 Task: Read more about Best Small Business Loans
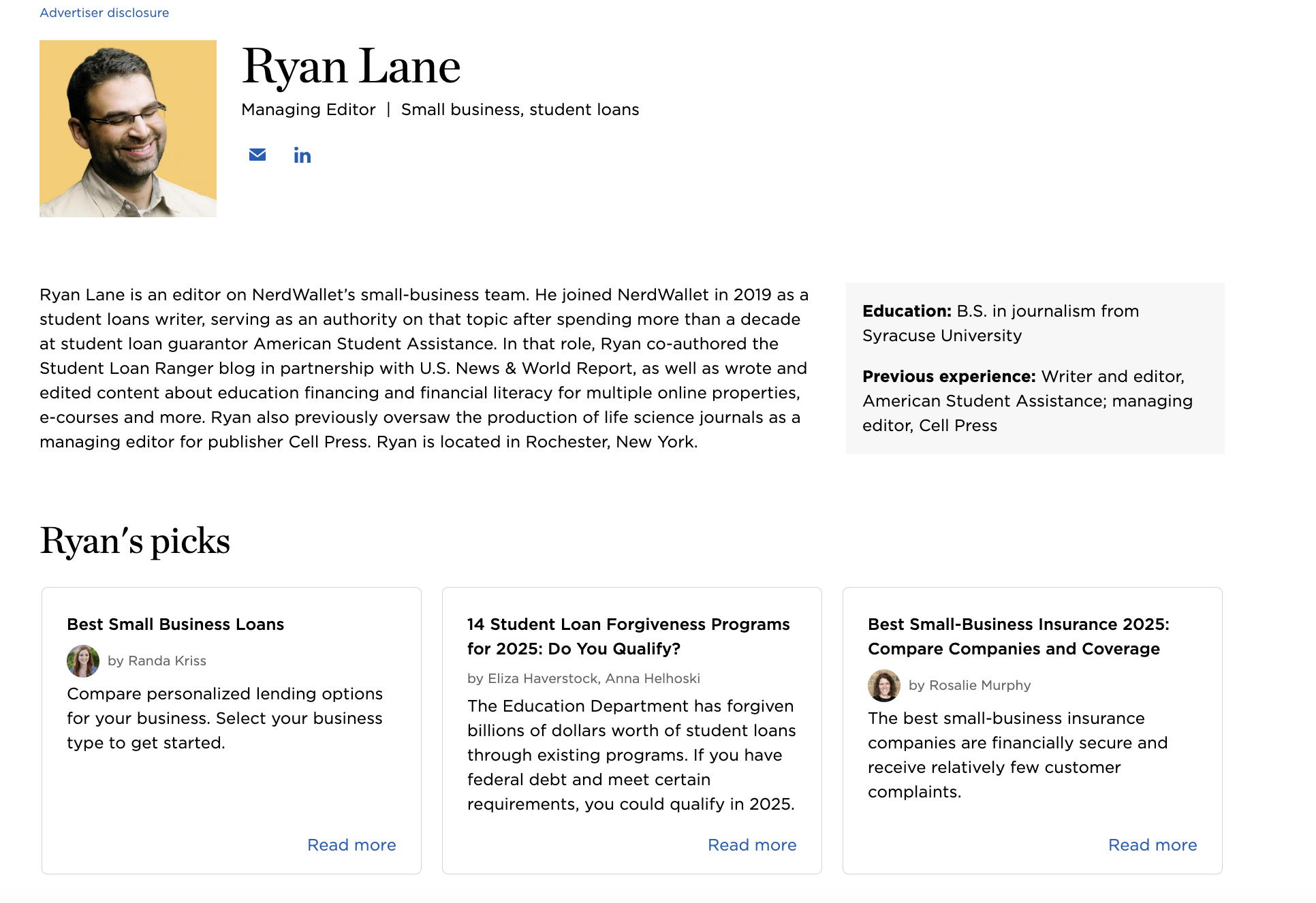click(351, 844)
